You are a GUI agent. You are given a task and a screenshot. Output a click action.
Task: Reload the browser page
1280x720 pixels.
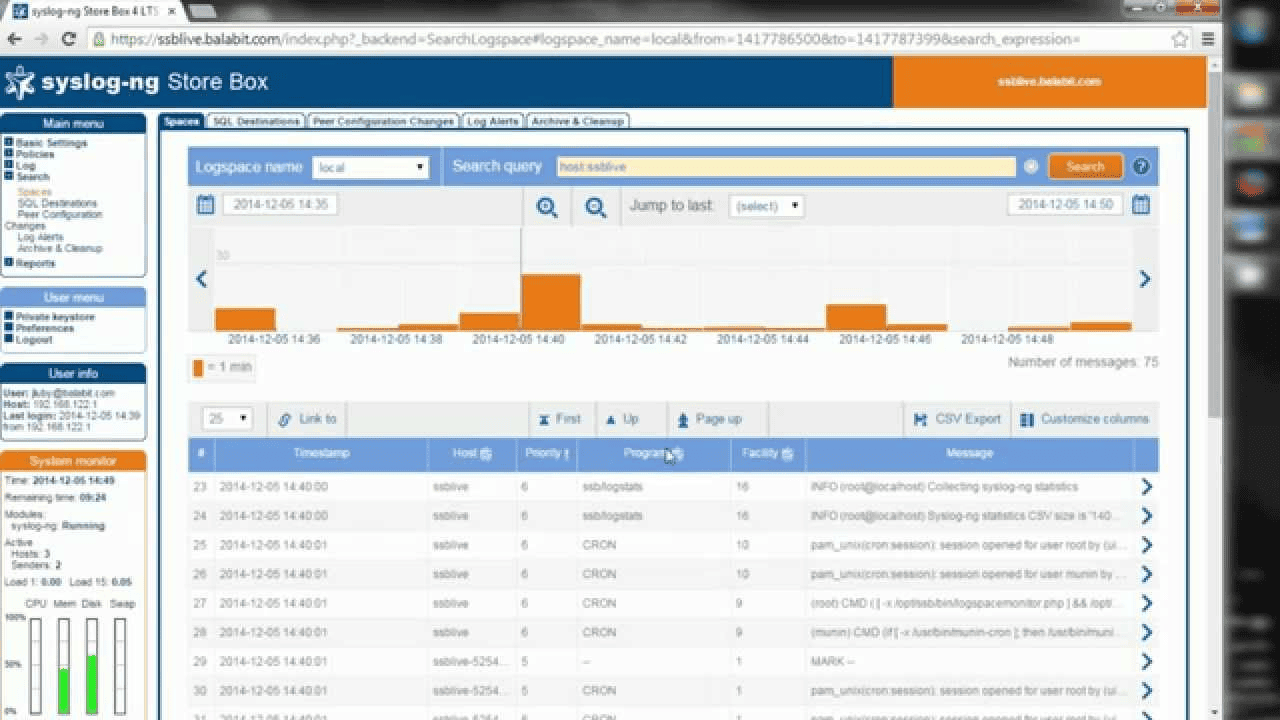(x=69, y=39)
